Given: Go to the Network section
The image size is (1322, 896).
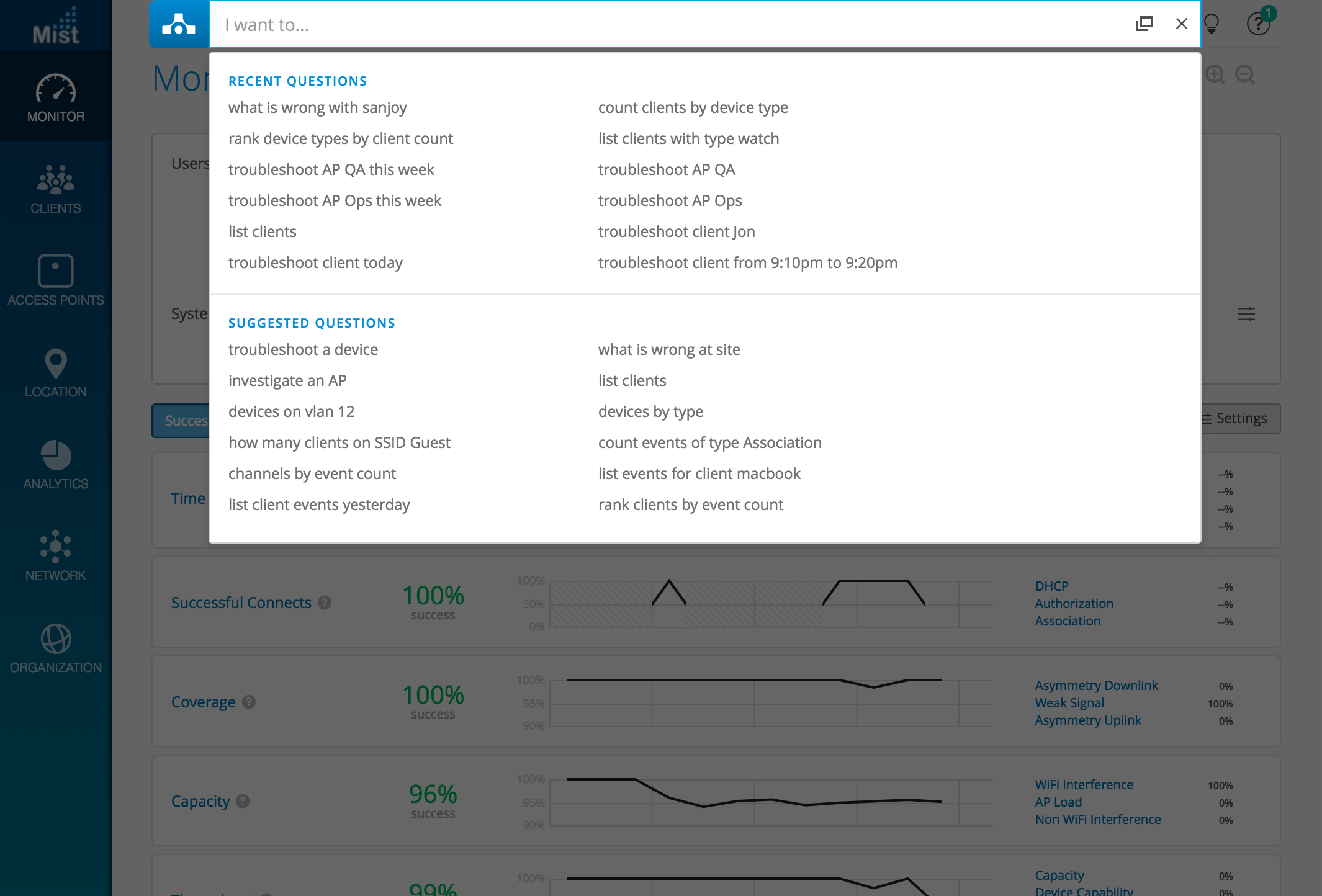Looking at the screenshot, I should point(56,557).
